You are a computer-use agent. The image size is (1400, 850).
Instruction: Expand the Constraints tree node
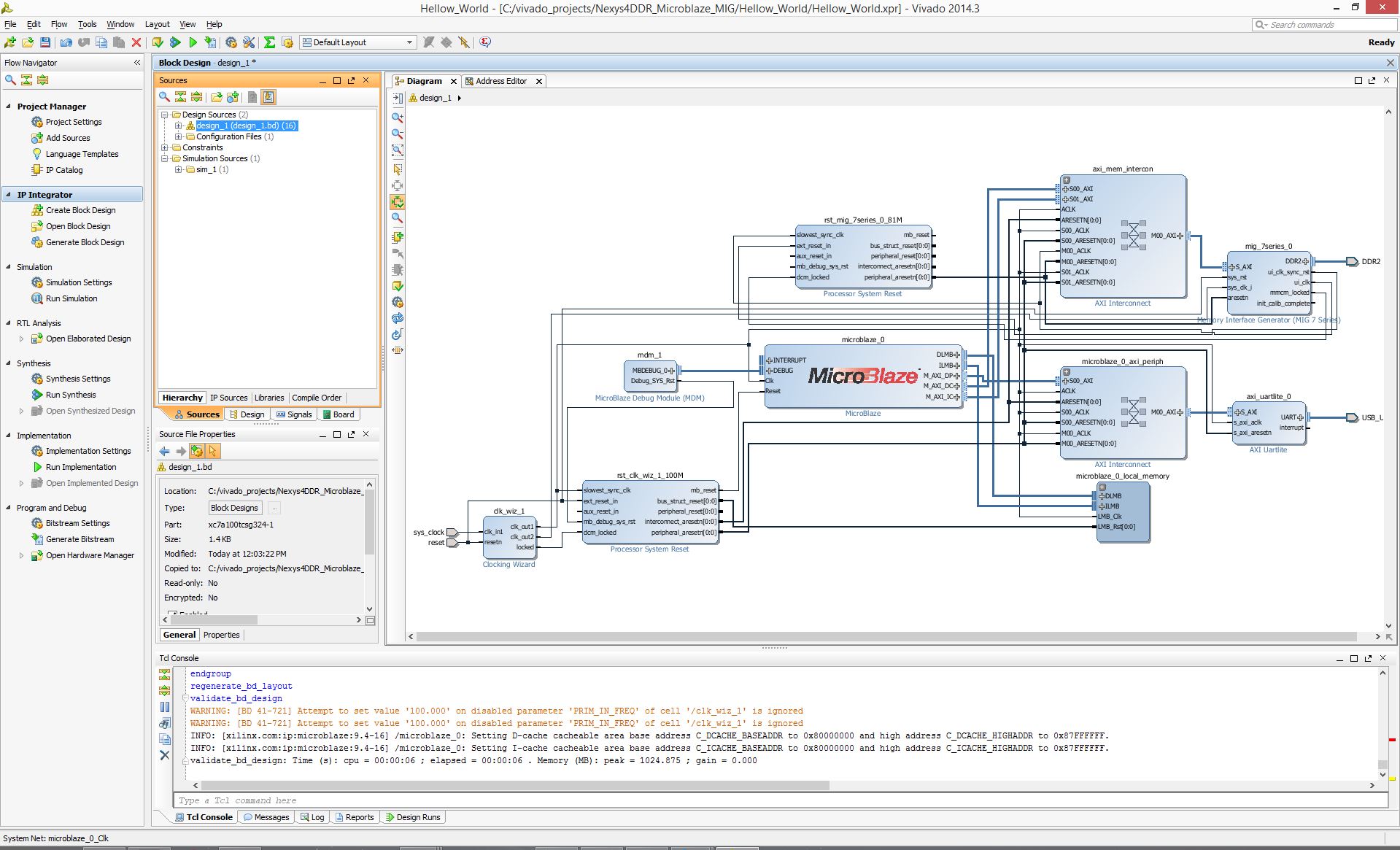click(x=165, y=147)
